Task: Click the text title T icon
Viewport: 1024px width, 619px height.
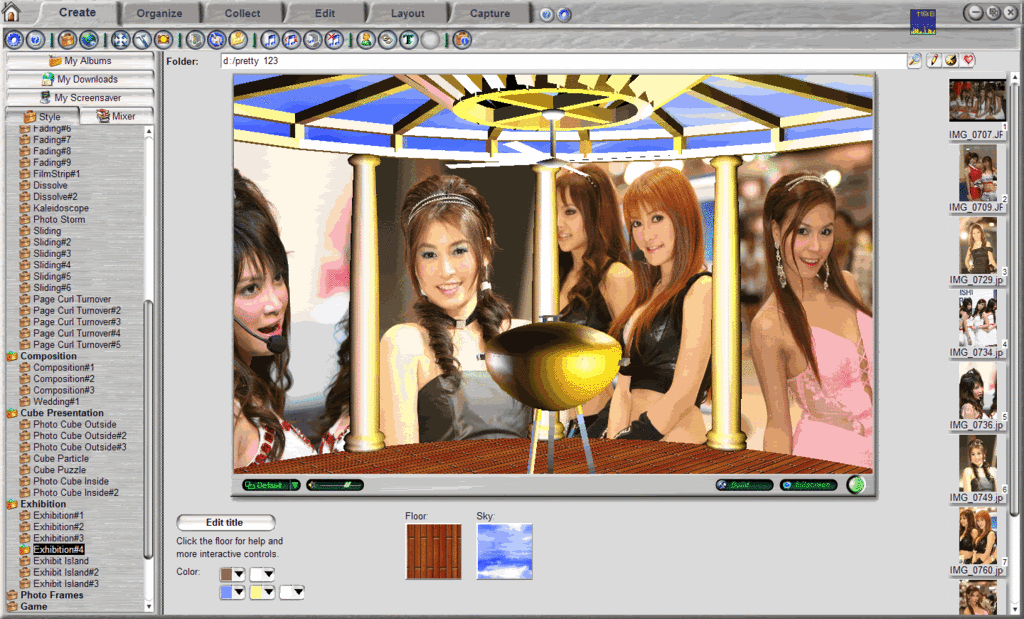Action: (408, 40)
